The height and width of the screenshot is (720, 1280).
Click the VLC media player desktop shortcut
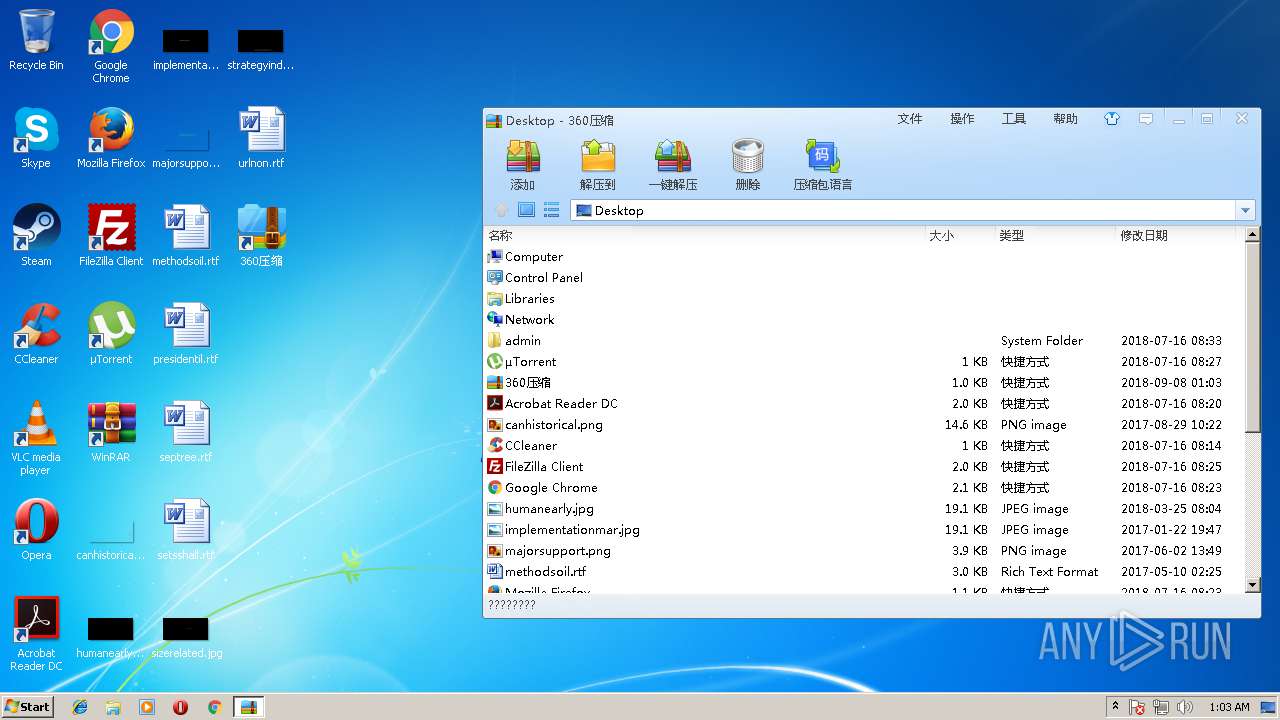pyautogui.click(x=36, y=438)
